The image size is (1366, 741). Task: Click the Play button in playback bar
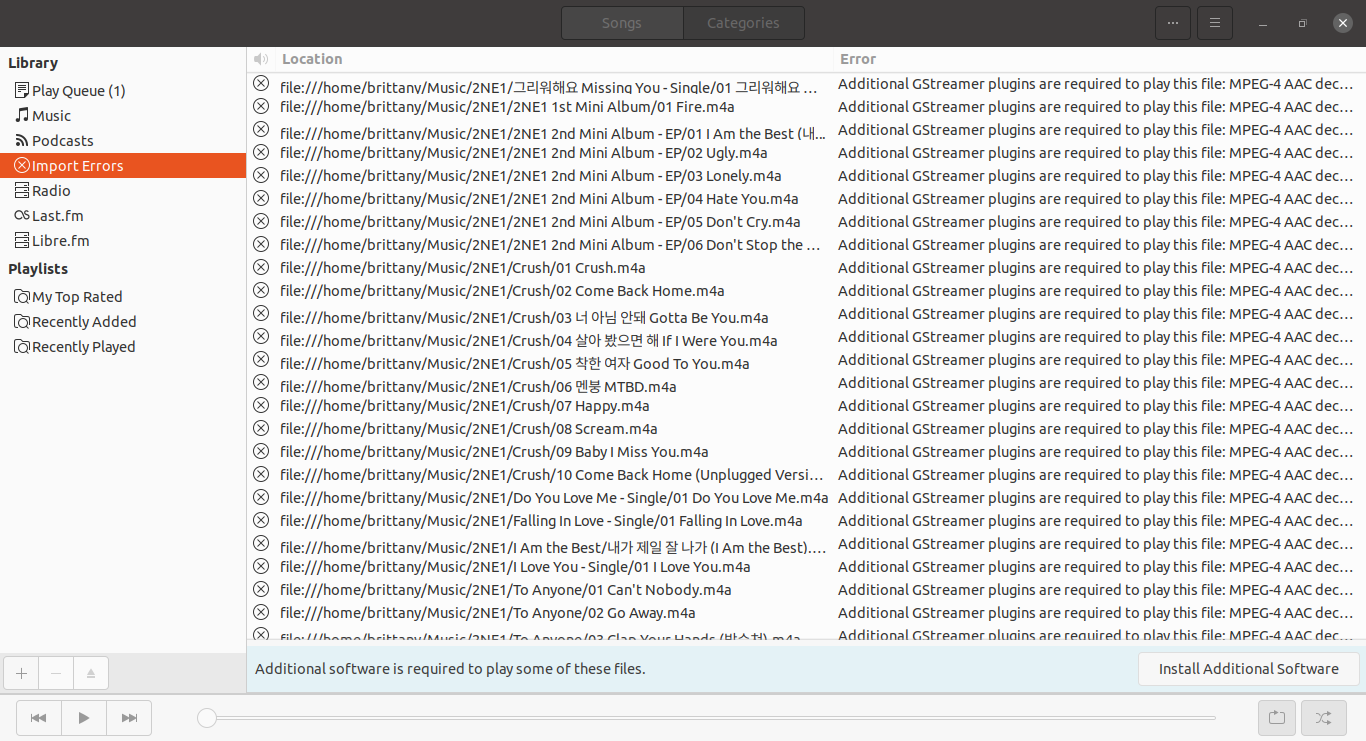click(x=84, y=718)
